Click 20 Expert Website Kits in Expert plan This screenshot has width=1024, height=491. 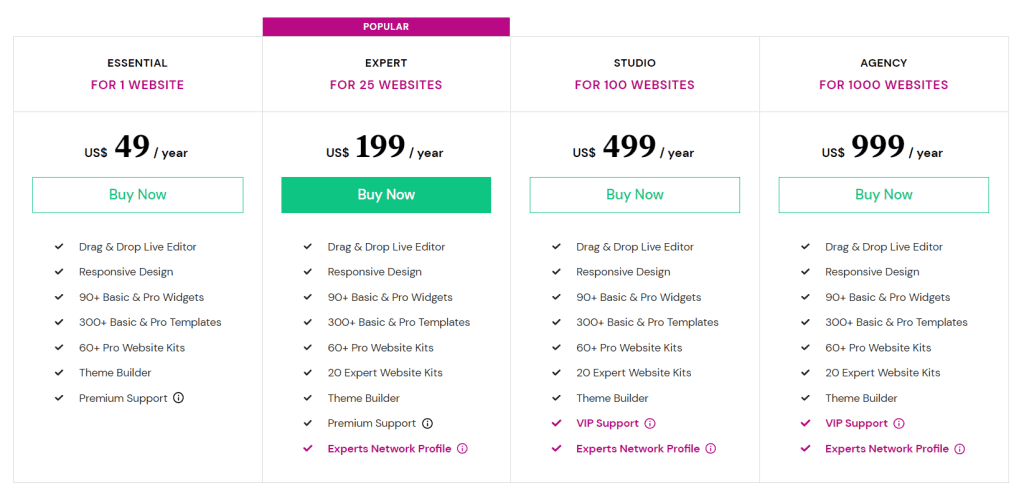point(385,373)
